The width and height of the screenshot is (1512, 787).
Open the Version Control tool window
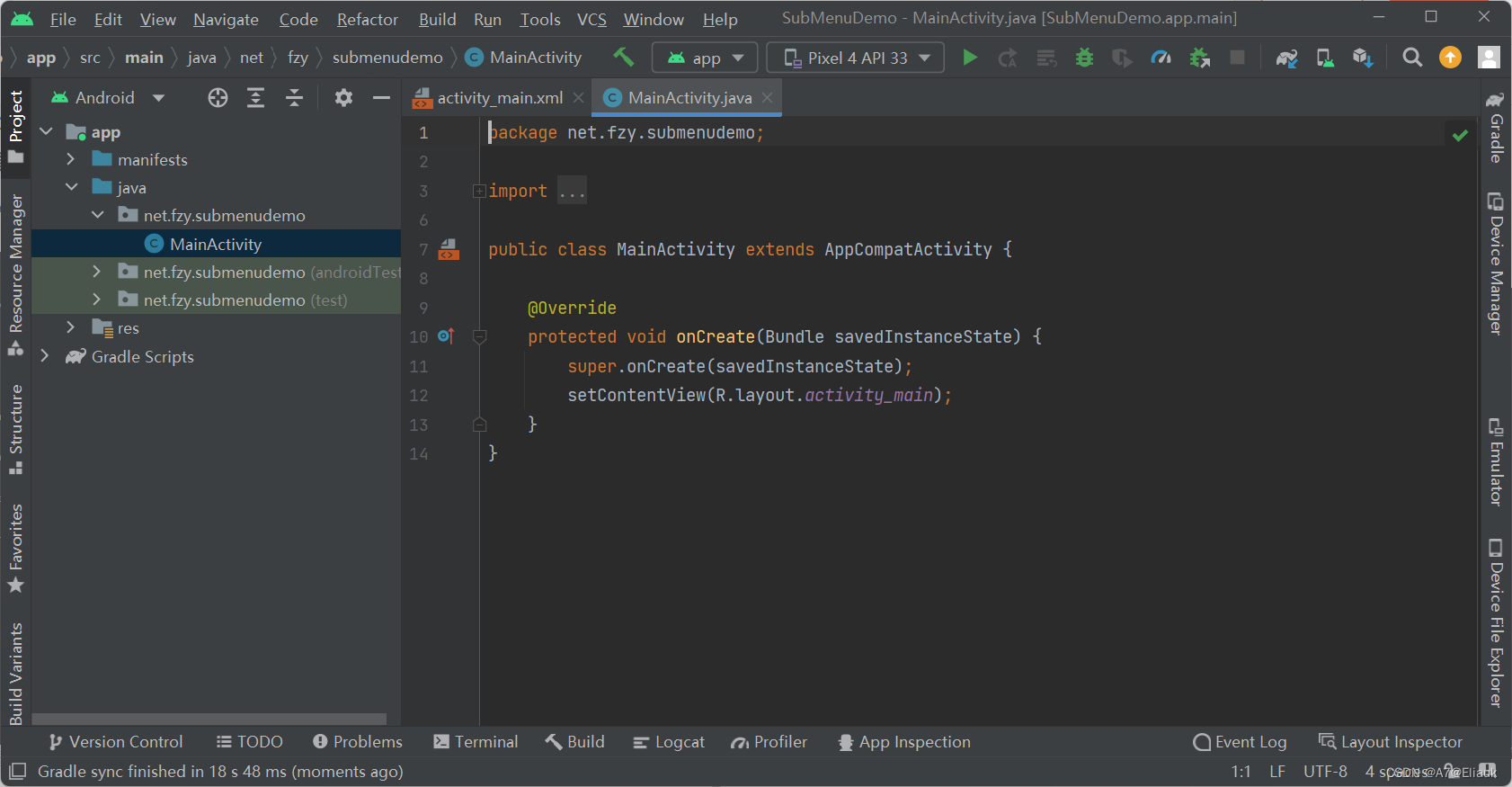pyautogui.click(x=115, y=742)
